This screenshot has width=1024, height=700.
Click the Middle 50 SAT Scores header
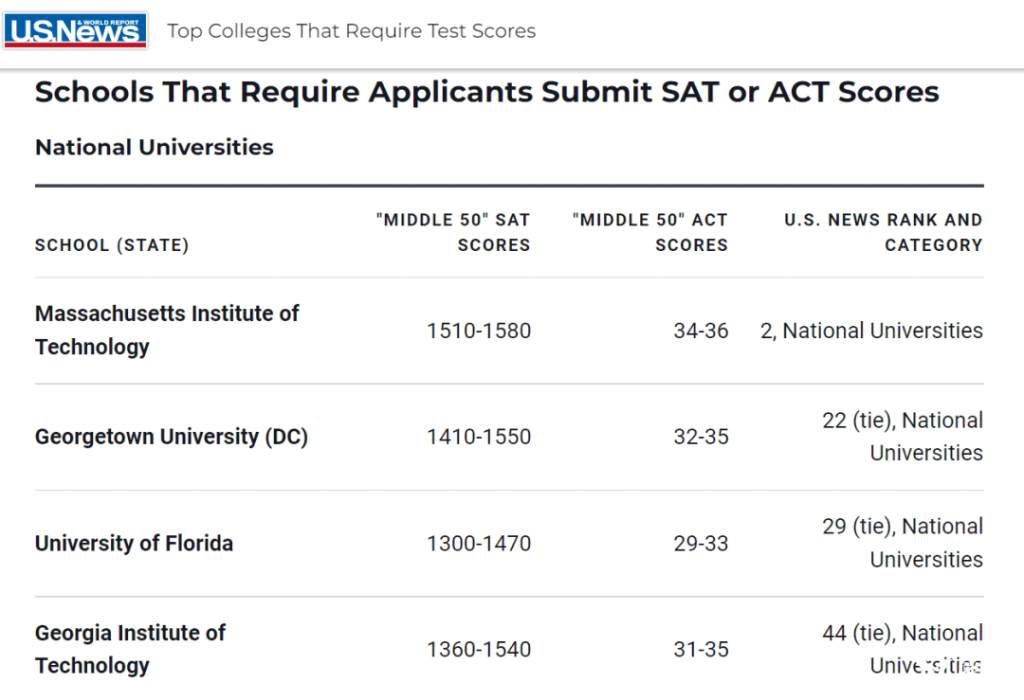[x=453, y=232]
